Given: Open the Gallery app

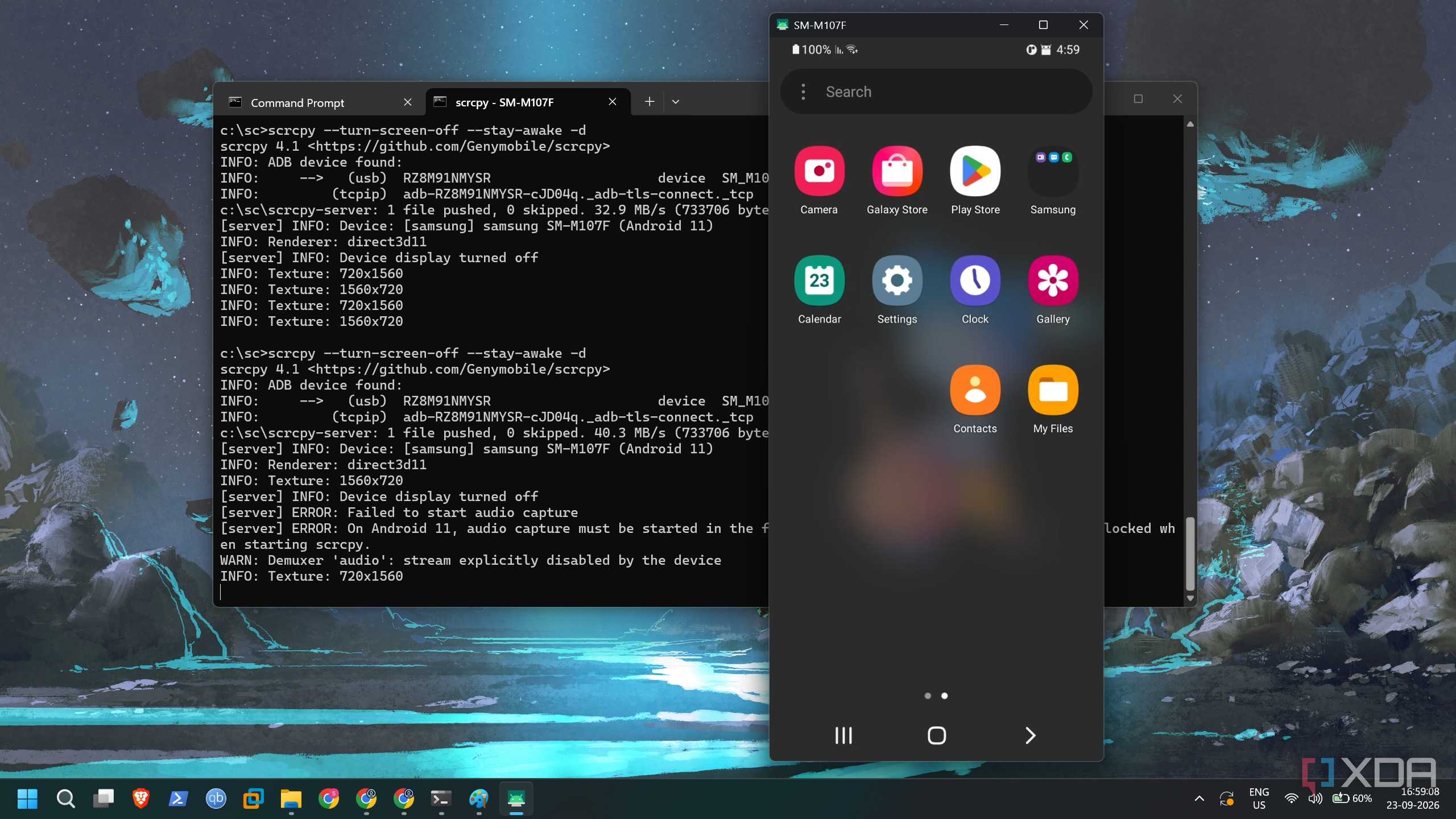Looking at the screenshot, I should (x=1053, y=280).
